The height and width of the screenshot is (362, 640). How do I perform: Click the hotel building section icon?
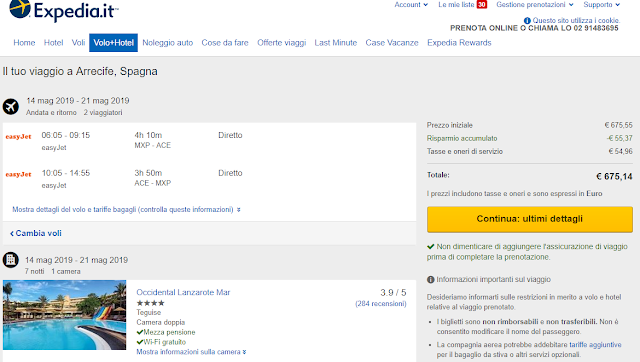11,260
